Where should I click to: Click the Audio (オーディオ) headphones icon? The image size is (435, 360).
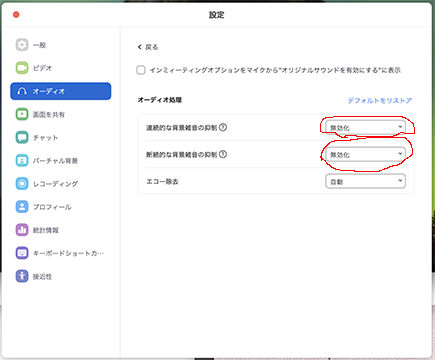[22, 91]
